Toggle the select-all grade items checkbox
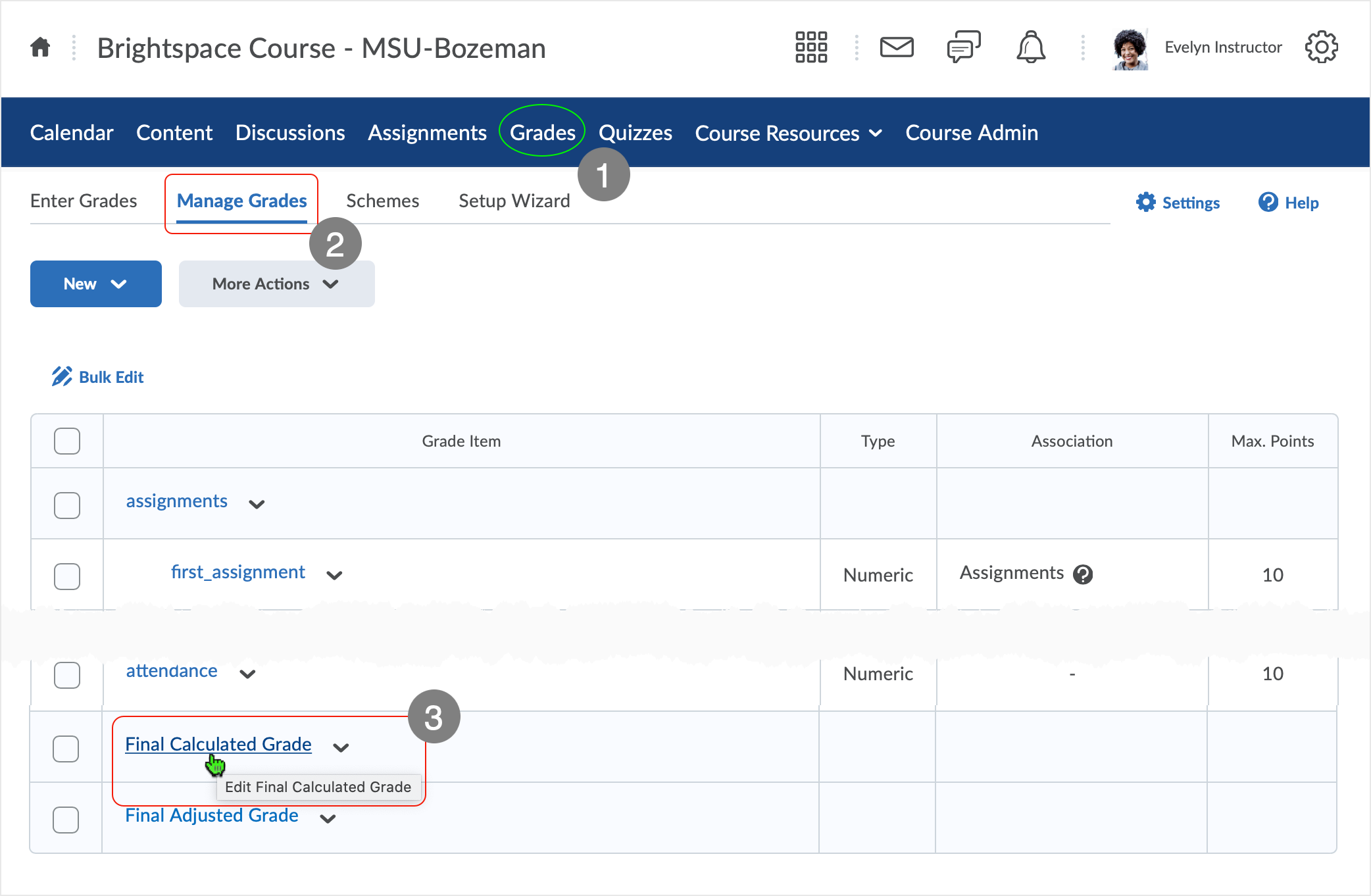Image resolution: width=1371 pixels, height=896 pixels. point(67,441)
